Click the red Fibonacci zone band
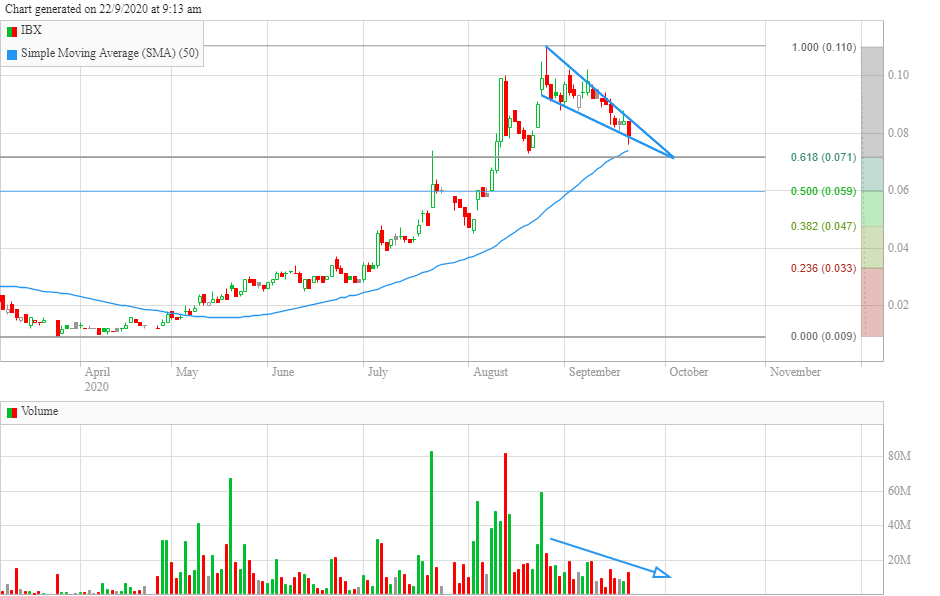Screen dimensions: 940x596 (872, 302)
